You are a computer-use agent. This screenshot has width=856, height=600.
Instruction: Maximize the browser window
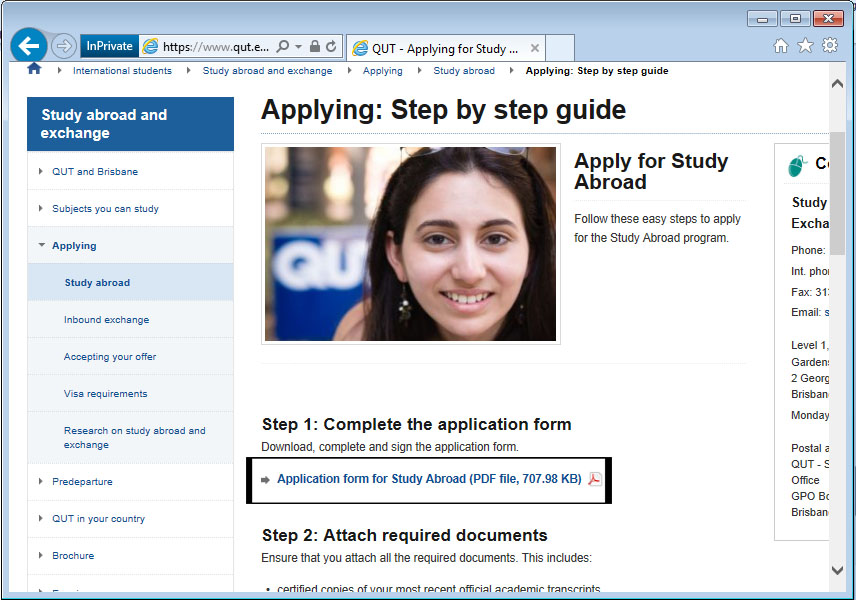pos(795,19)
